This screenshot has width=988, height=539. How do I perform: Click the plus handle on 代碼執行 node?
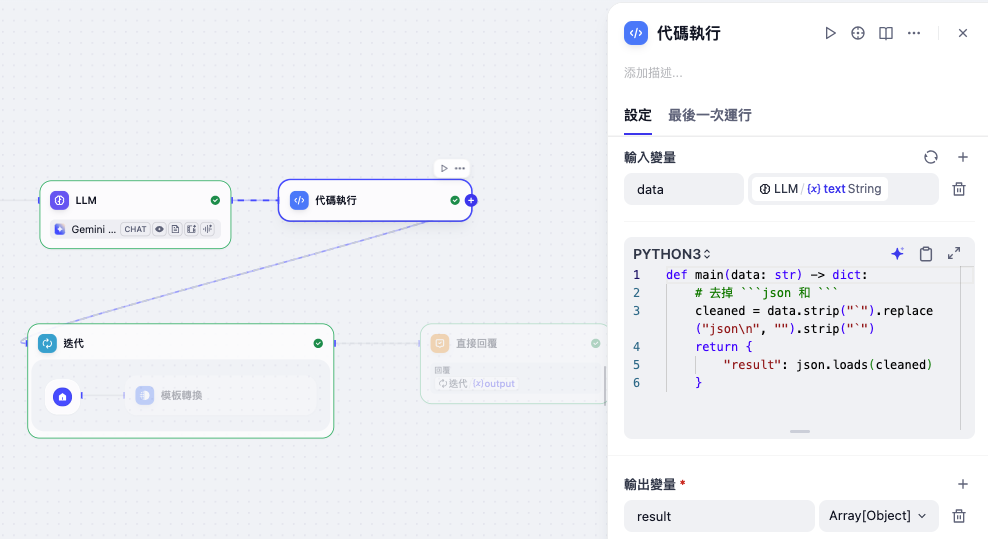point(471,200)
